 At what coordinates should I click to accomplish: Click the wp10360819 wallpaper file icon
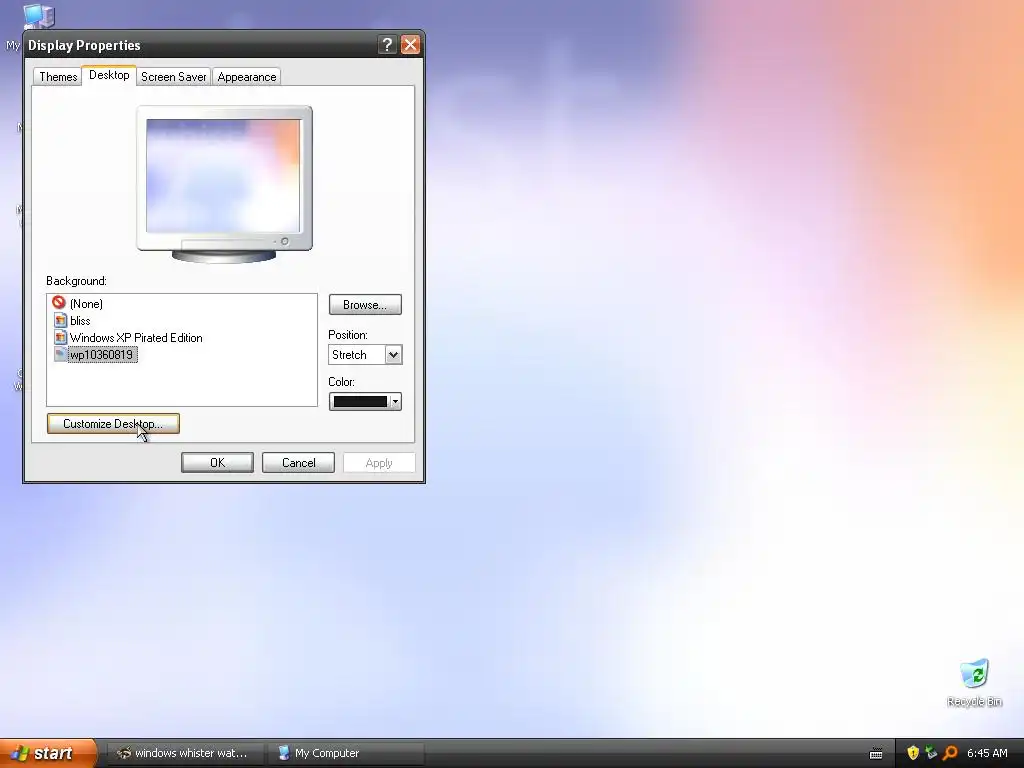click(x=60, y=354)
